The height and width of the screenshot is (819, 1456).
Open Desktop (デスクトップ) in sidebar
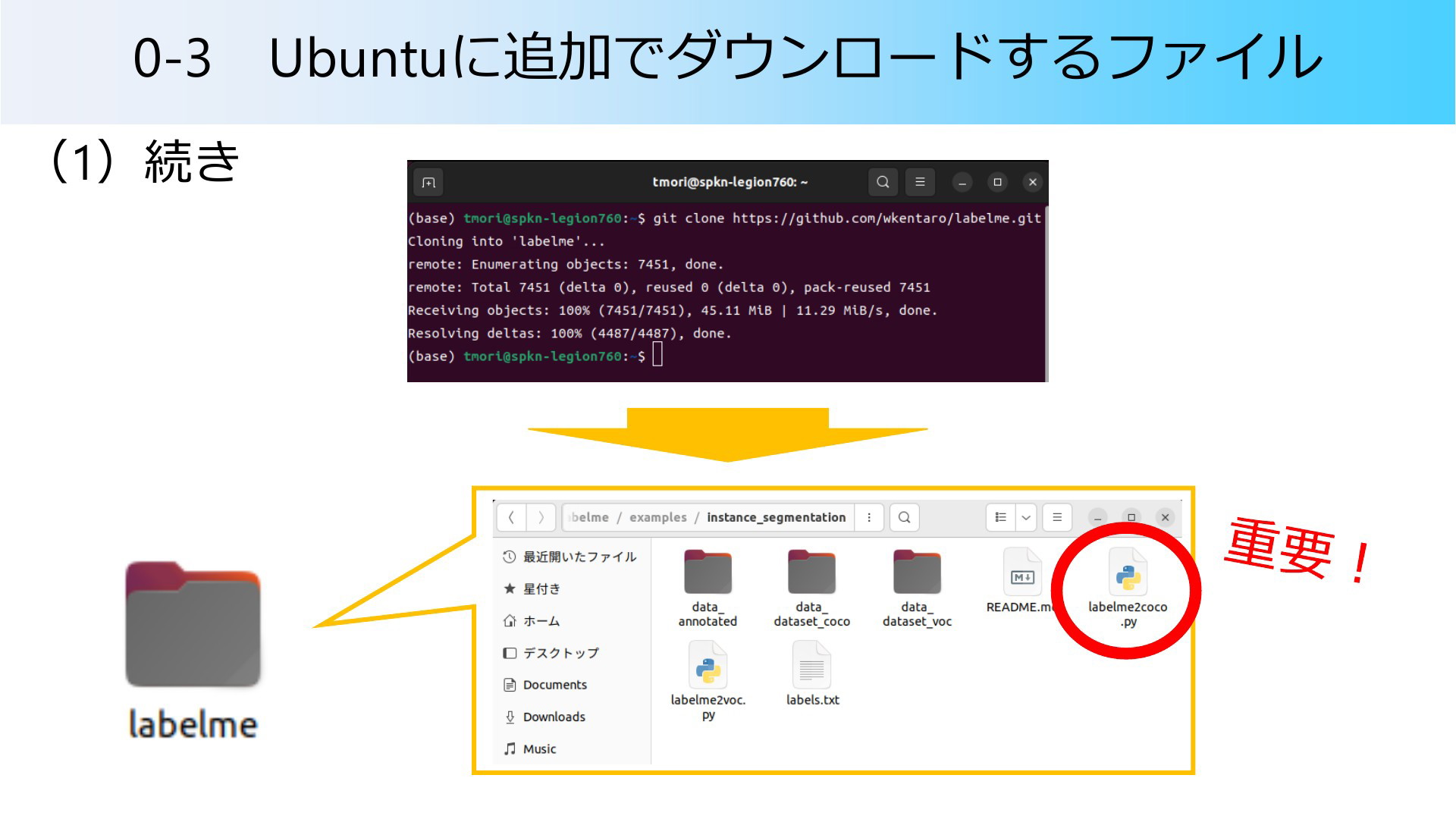click(x=570, y=653)
